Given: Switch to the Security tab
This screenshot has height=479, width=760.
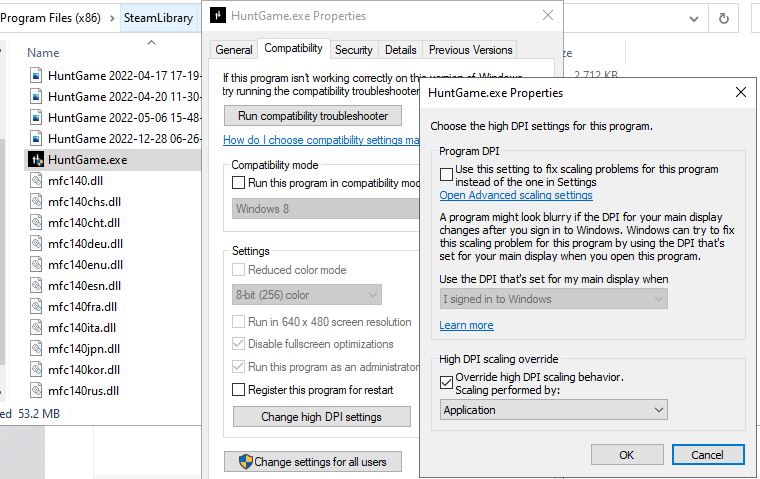Looking at the screenshot, I should 354,50.
